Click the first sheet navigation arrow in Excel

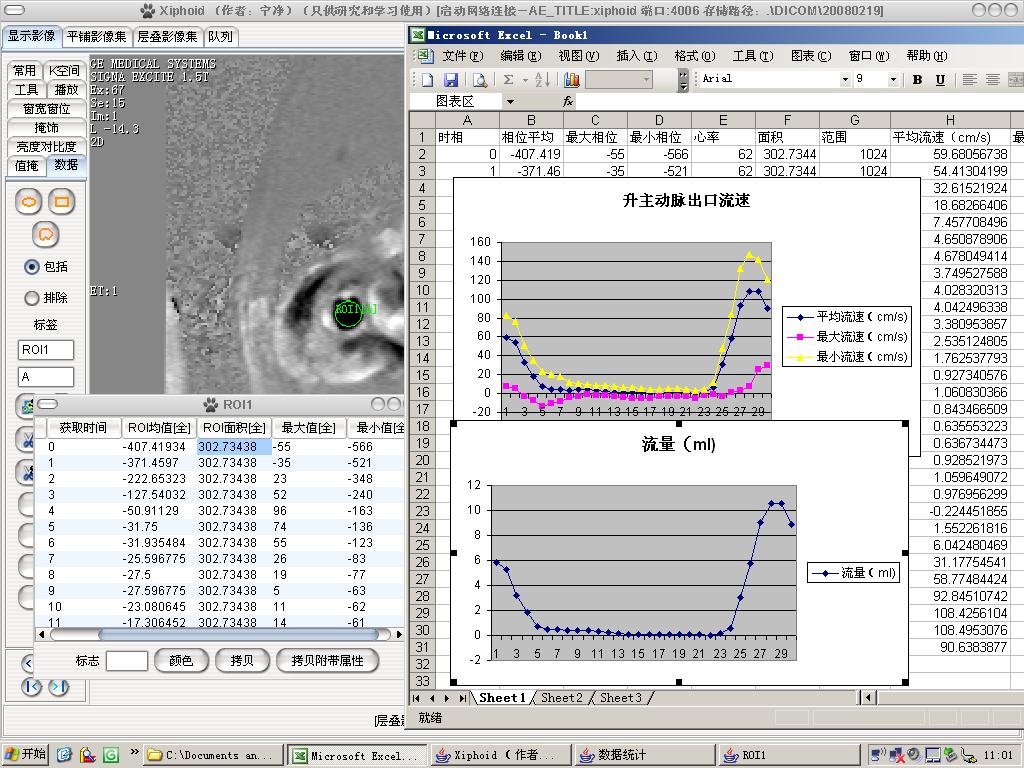[417, 698]
